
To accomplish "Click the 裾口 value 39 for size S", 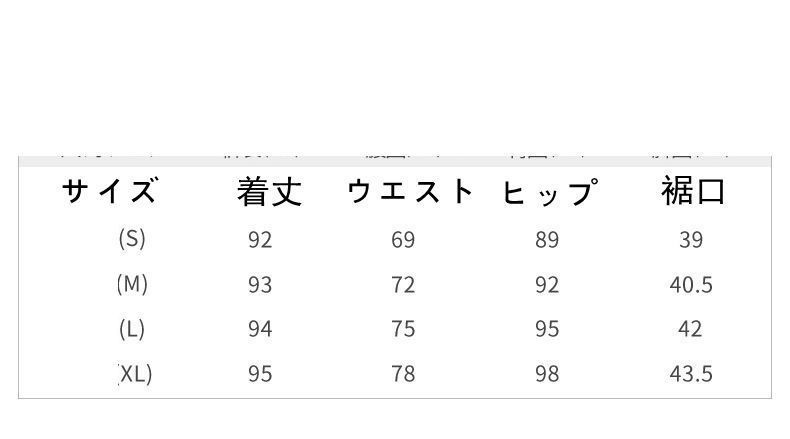I will click(691, 240).
